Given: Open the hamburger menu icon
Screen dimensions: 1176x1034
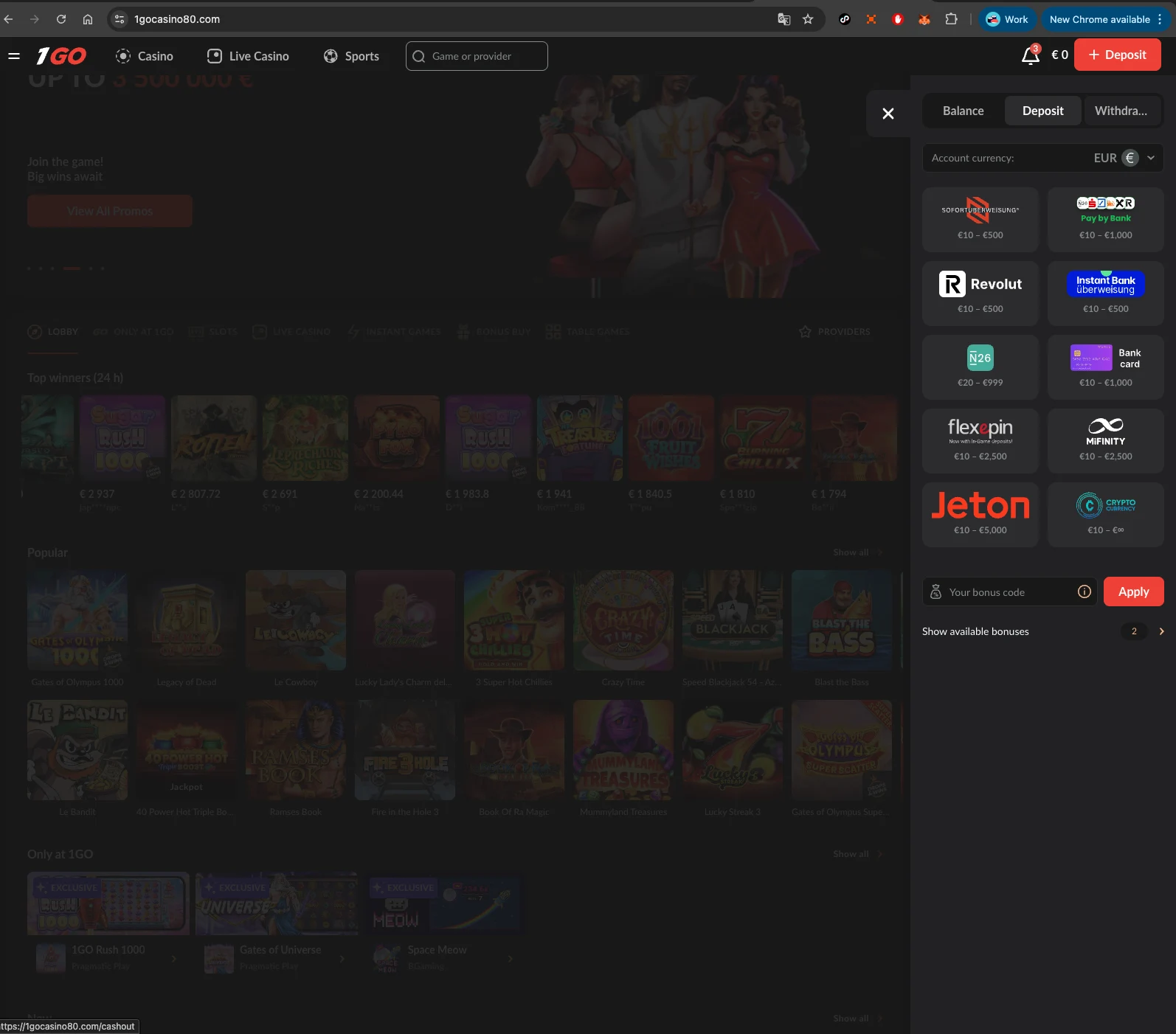Looking at the screenshot, I should click(x=13, y=56).
